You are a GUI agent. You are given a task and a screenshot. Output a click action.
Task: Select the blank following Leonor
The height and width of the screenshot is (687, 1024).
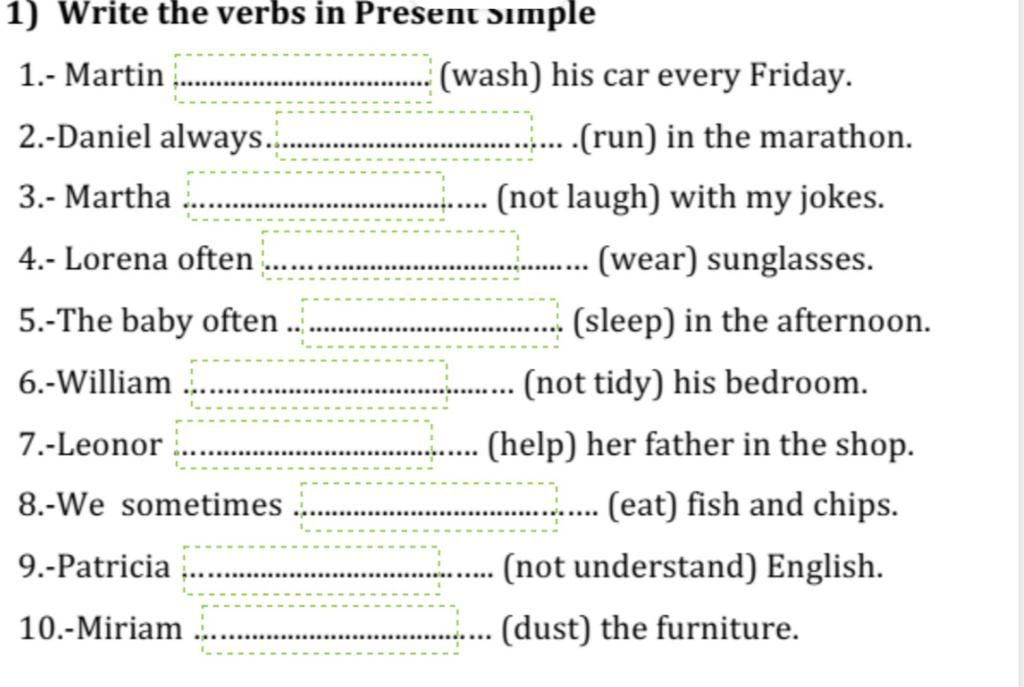click(x=304, y=444)
